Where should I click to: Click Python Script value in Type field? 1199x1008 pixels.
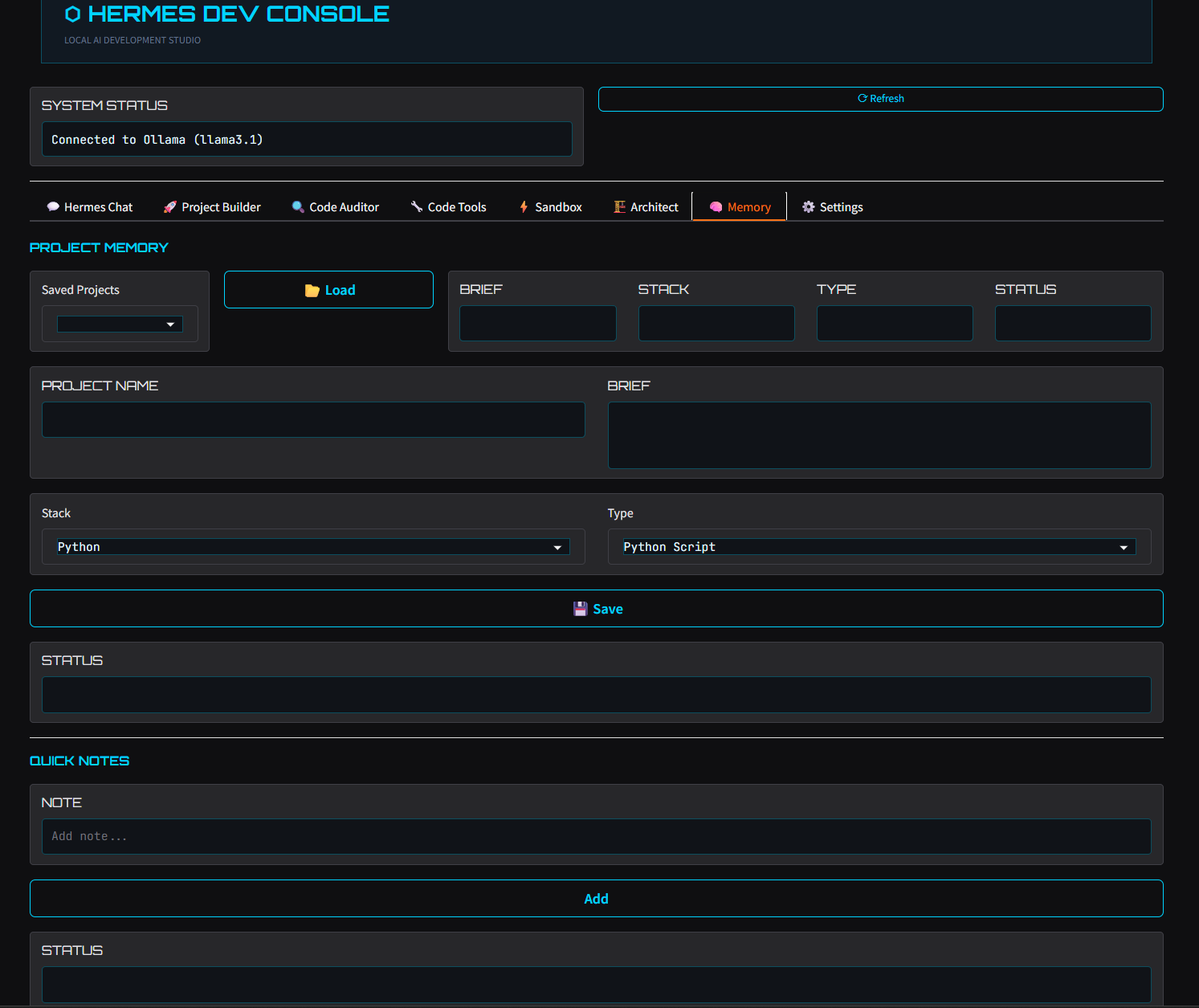[x=669, y=547]
